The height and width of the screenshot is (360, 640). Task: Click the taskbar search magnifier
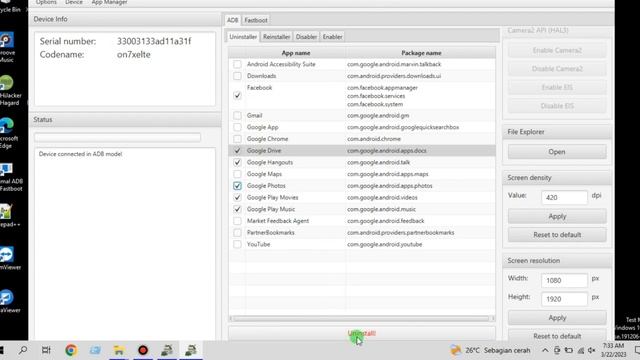click(23, 350)
